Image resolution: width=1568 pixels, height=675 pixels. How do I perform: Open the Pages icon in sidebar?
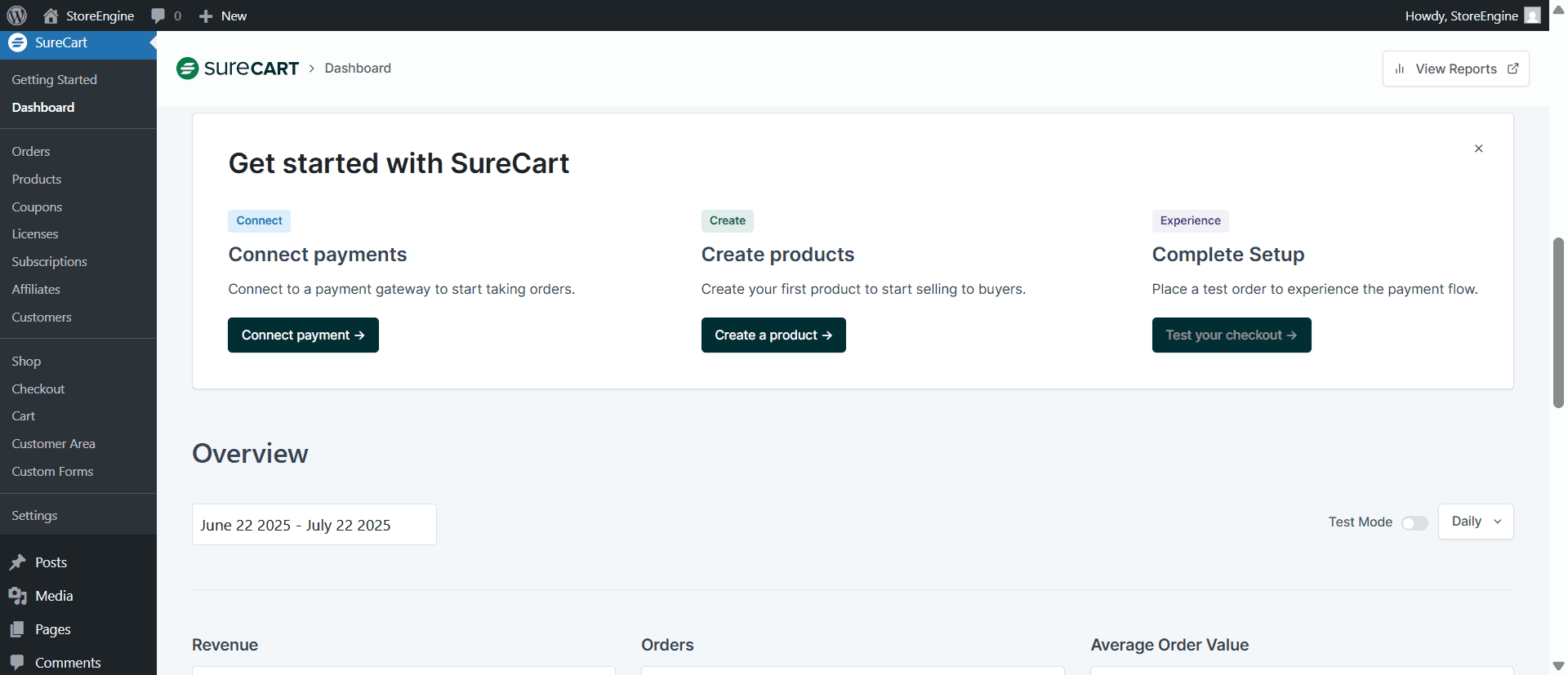17,629
